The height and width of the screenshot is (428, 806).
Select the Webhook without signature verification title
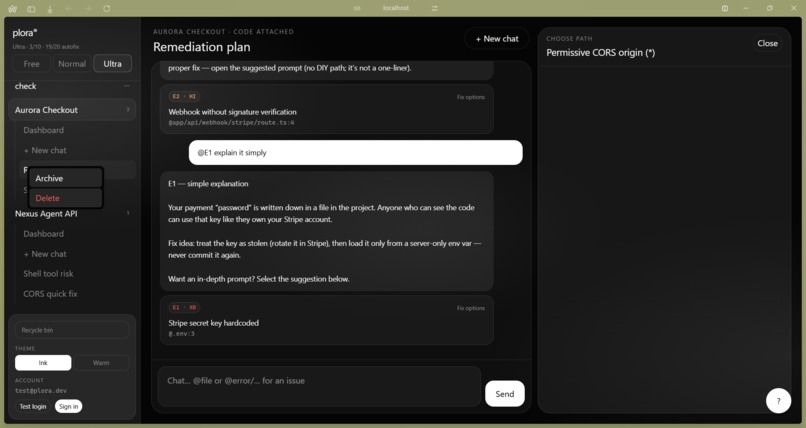[232, 112]
